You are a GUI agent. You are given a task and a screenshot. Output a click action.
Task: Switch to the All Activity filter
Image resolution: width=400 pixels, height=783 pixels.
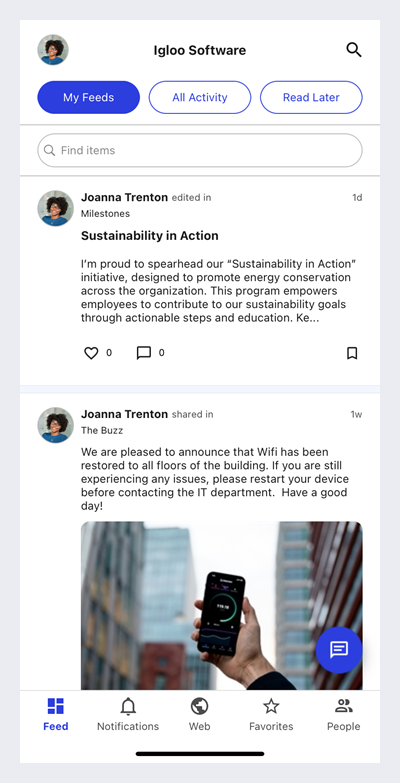[200, 97]
